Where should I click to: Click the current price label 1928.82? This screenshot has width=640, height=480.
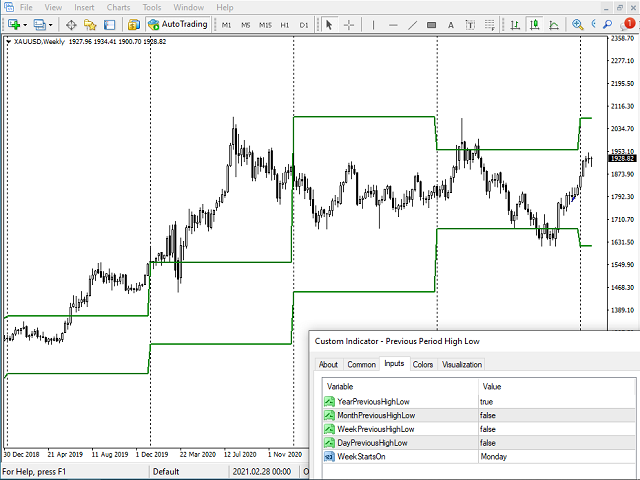(x=622, y=158)
